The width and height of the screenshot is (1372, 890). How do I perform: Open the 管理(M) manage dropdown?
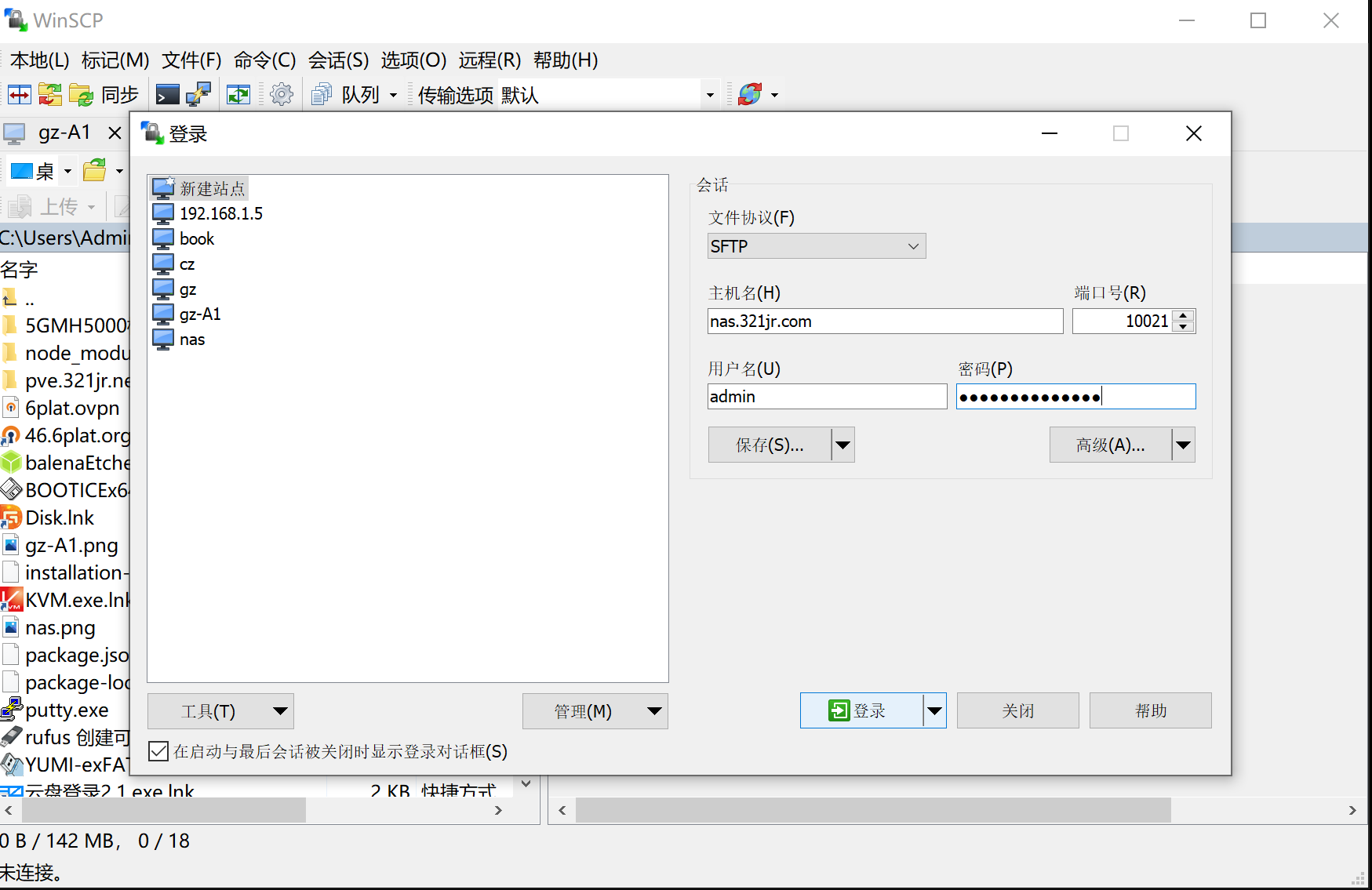tap(595, 711)
